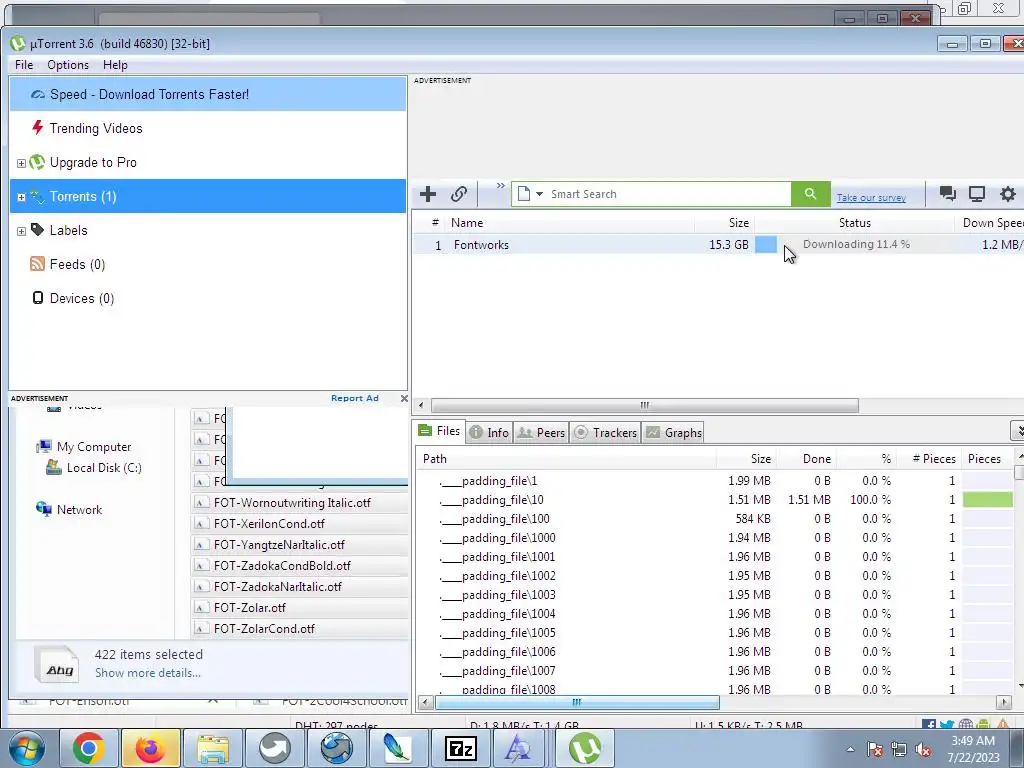Open Devices (0) in the sidebar
The height and width of the screenshot is (768, 1024).
click(x=208, y=298)
